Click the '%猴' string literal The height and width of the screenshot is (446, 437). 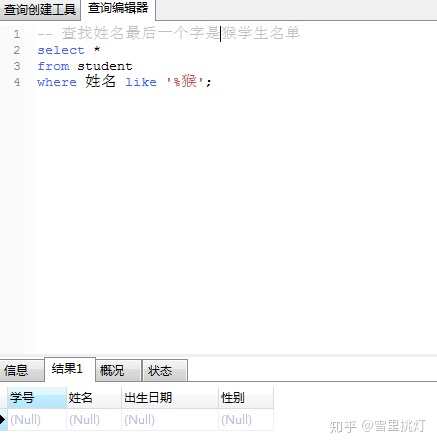[x=185, y=81]
